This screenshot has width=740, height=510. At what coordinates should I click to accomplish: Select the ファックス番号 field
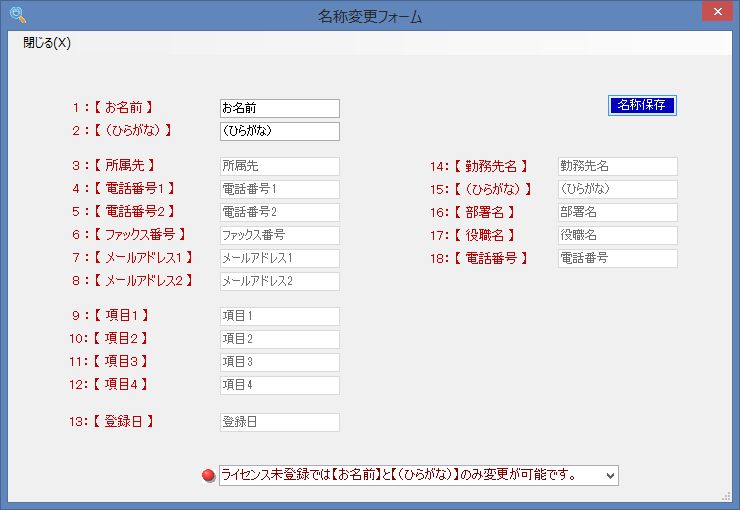click(x=279, y=235)
